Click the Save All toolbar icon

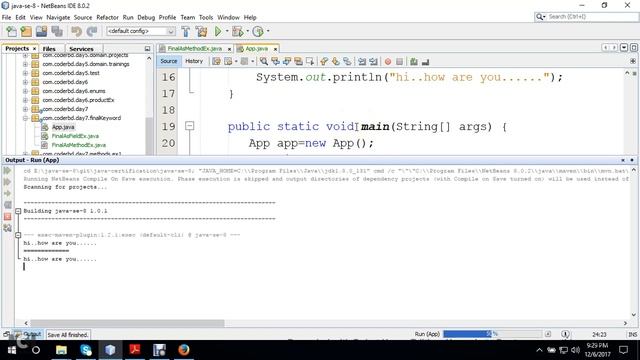click(57, 31)
